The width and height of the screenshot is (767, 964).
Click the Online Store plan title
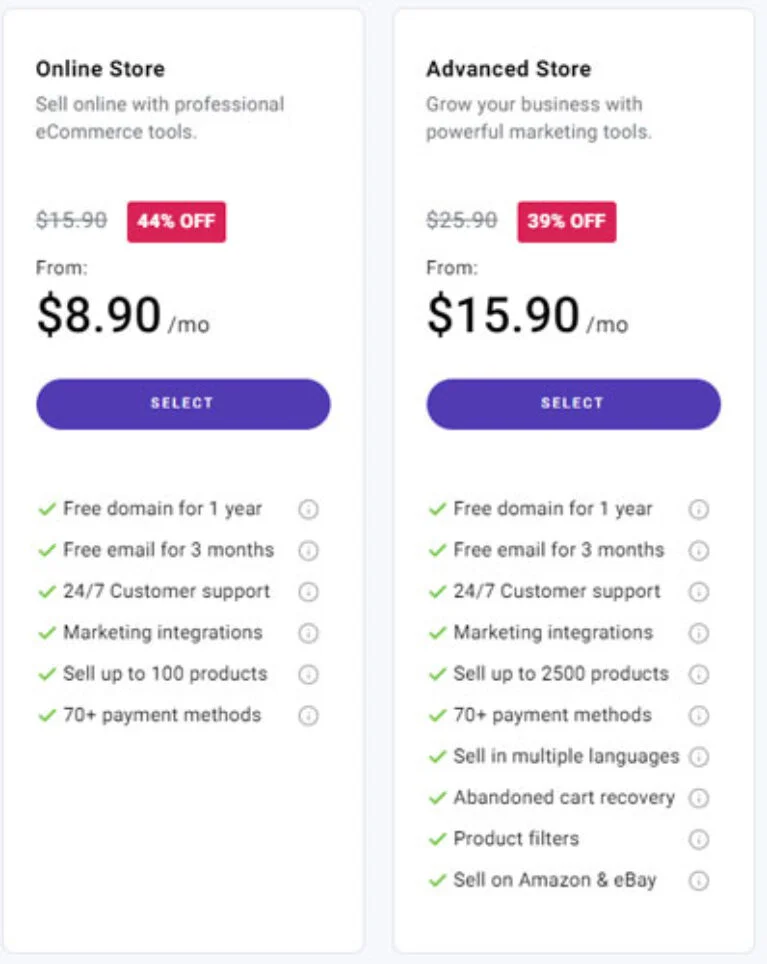coord(100,69)
